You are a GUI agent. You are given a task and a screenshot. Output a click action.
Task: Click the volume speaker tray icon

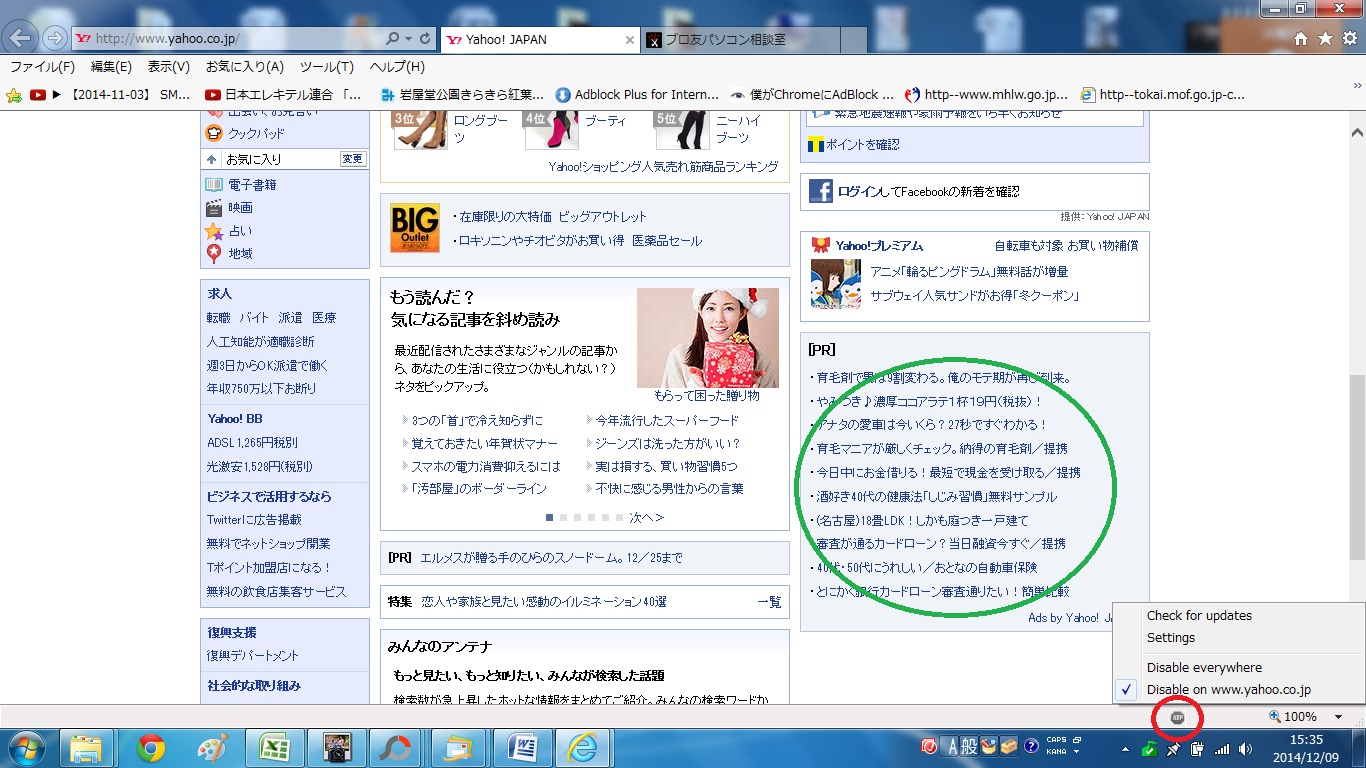[x=1245, y=748]
